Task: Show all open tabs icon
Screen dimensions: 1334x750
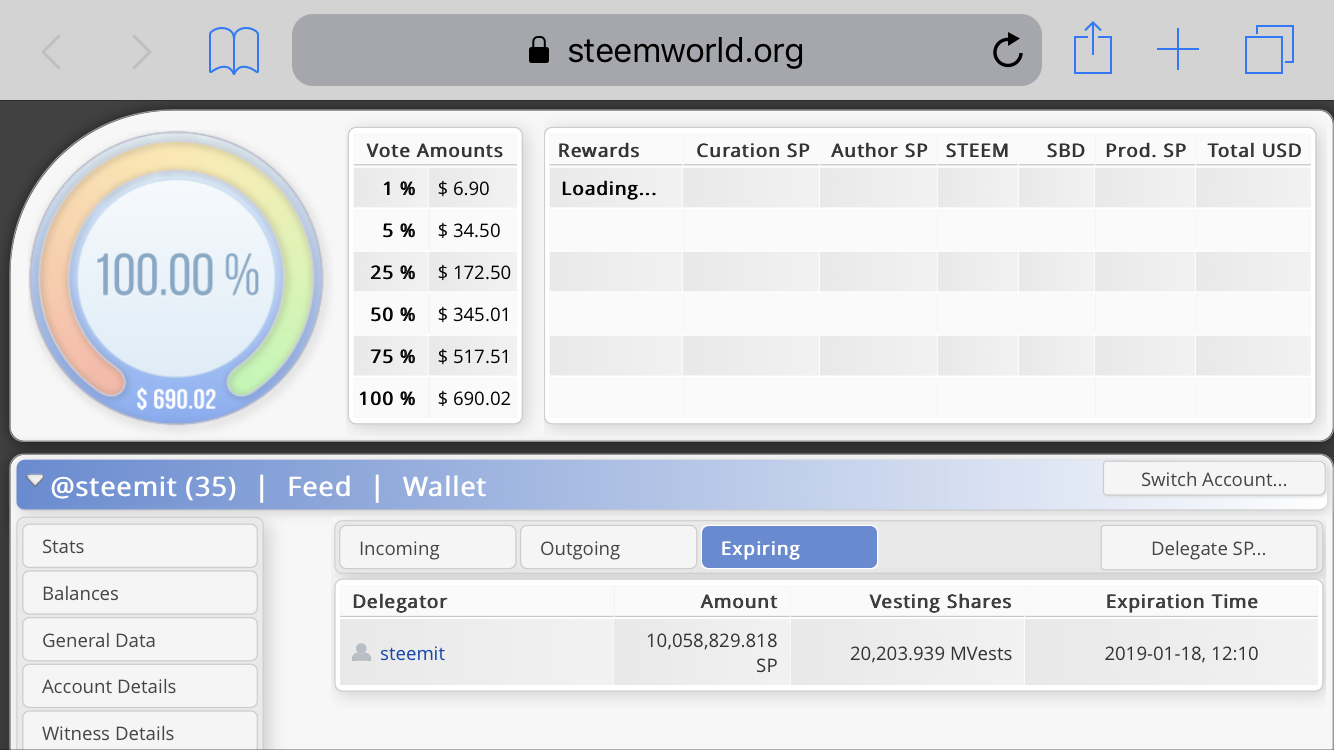Action: point(1270,50)
